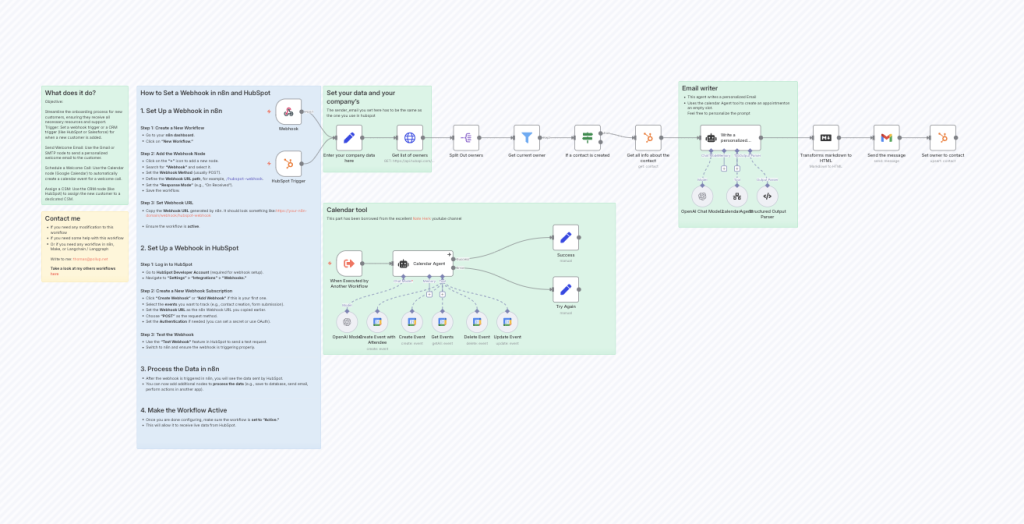Click the Gmail 'Send the message' node
Image resolution: width=1024 pixels, height=524 pixels.
tap(885, 138)
